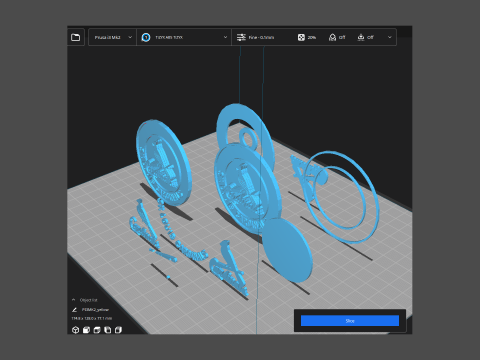The height and width of the screenshot is (360, 480).
Task: Open the material and extruder dropdown
Action: tap(184, 37)
